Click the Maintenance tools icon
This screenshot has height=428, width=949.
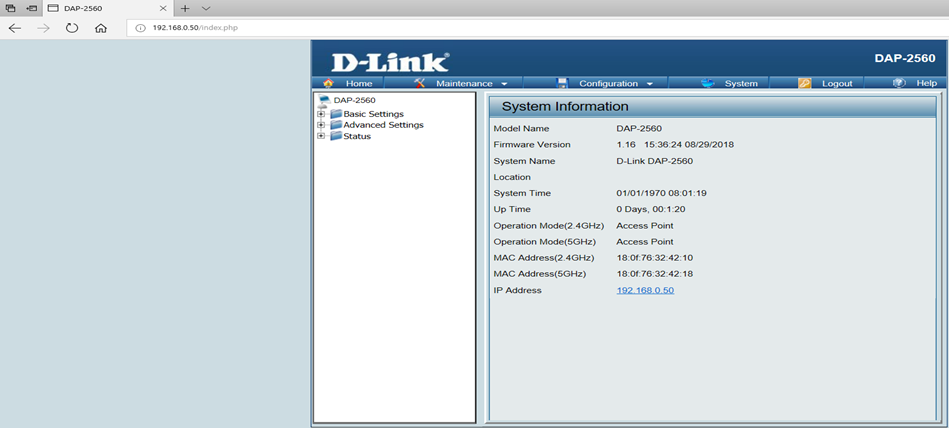[x=419, y=84]
